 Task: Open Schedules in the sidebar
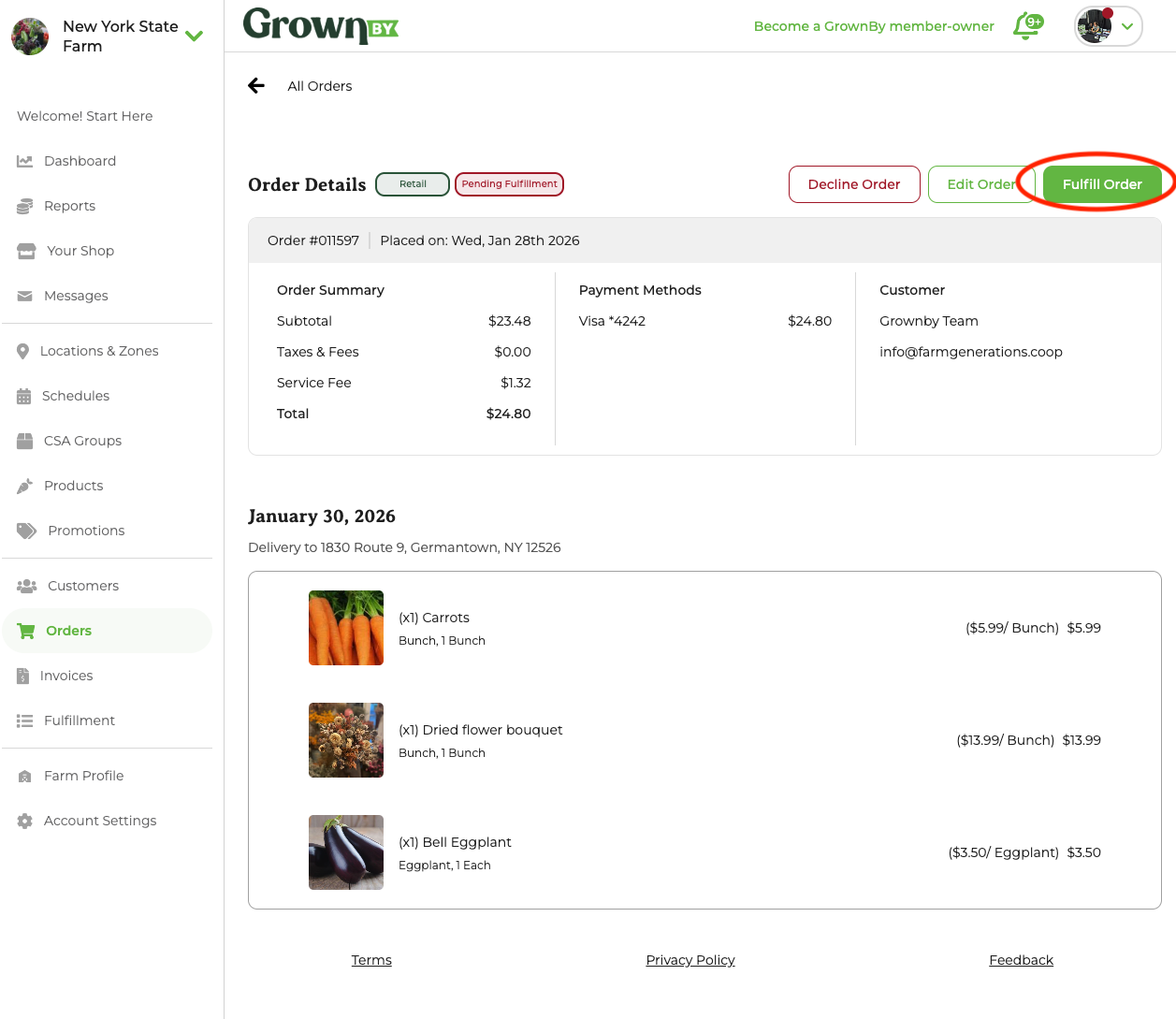[x=75, y=396]
